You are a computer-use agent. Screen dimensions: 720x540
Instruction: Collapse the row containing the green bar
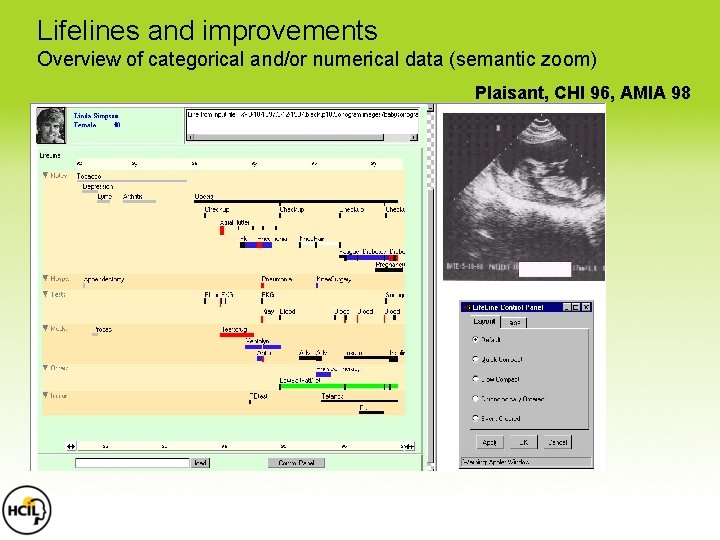[x=45, y=367]
